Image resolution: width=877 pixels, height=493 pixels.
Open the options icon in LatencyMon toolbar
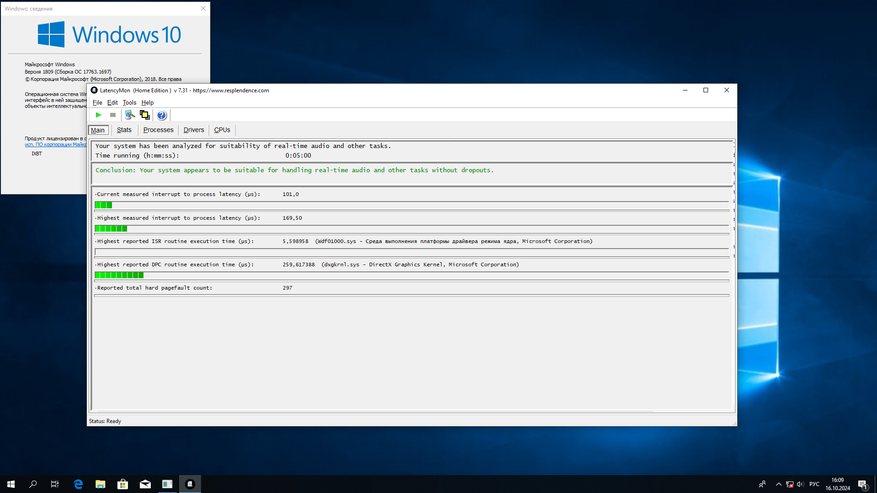click(130, 115)
